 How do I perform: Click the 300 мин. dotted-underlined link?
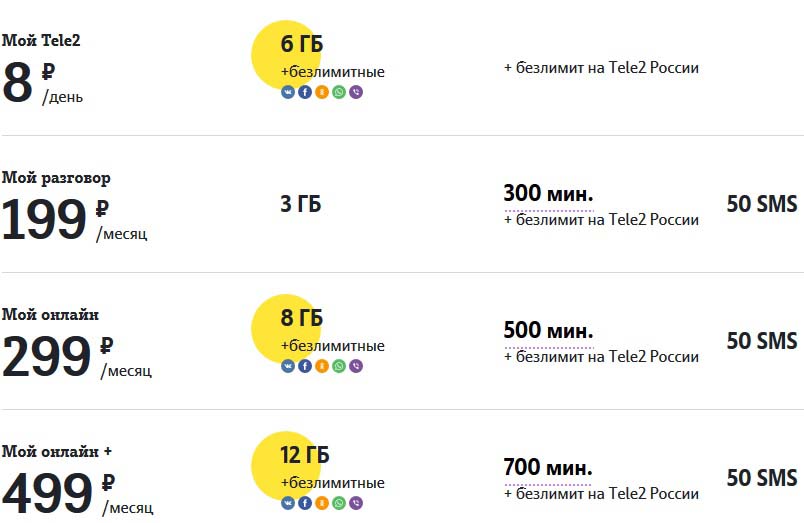(x=548, y=195)
